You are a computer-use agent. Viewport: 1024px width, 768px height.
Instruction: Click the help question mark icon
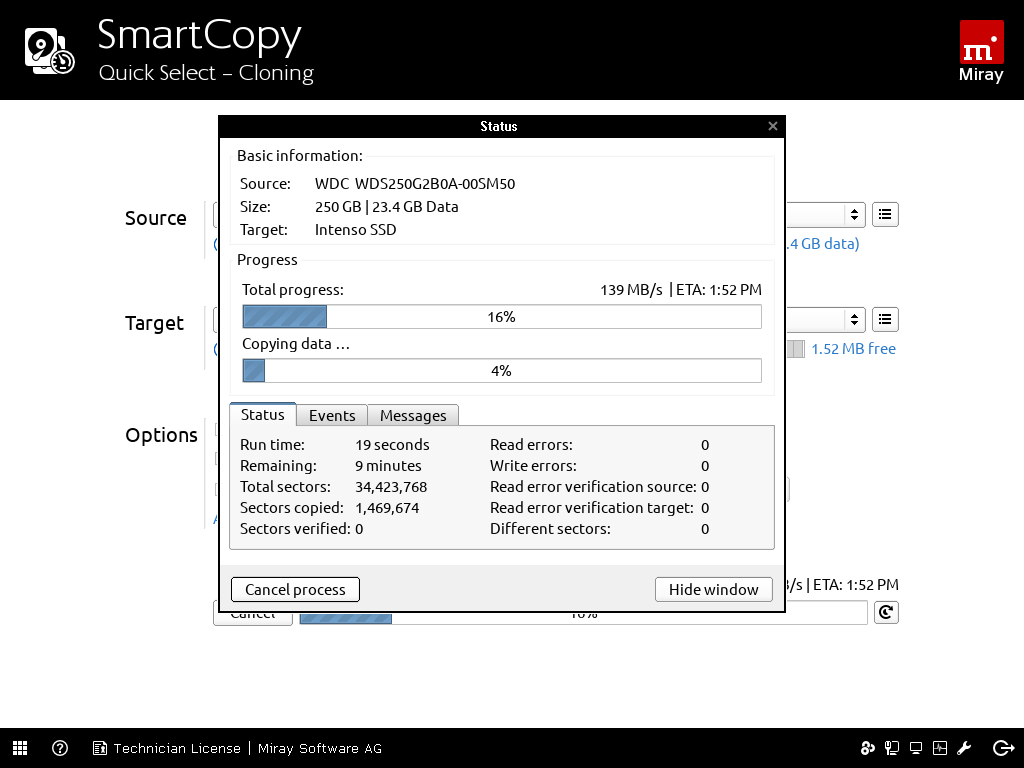point(60,748)
